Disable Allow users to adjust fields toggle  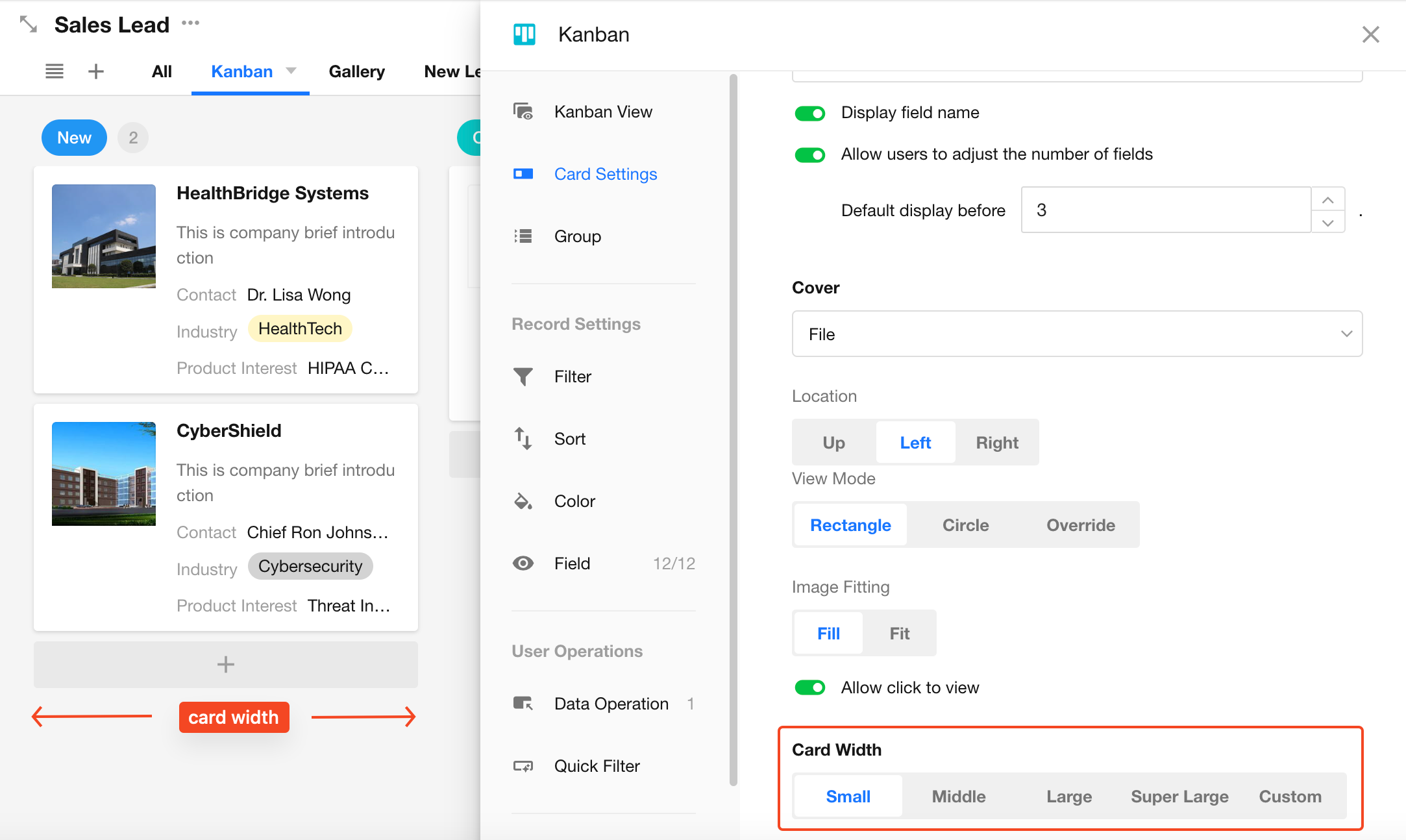(x=809, y=154)
